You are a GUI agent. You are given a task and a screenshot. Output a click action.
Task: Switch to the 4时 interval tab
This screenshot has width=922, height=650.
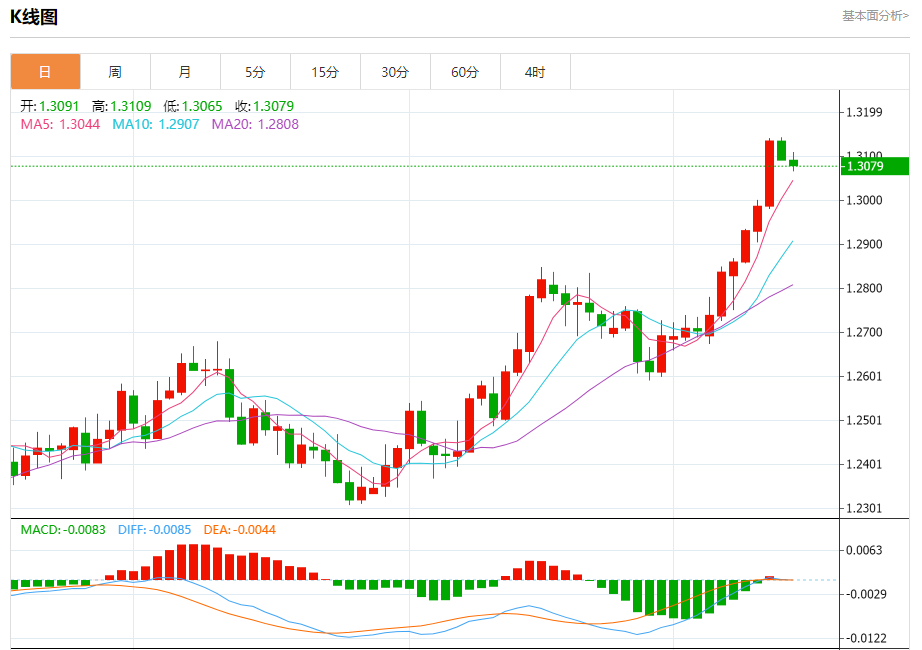point(535,72)
